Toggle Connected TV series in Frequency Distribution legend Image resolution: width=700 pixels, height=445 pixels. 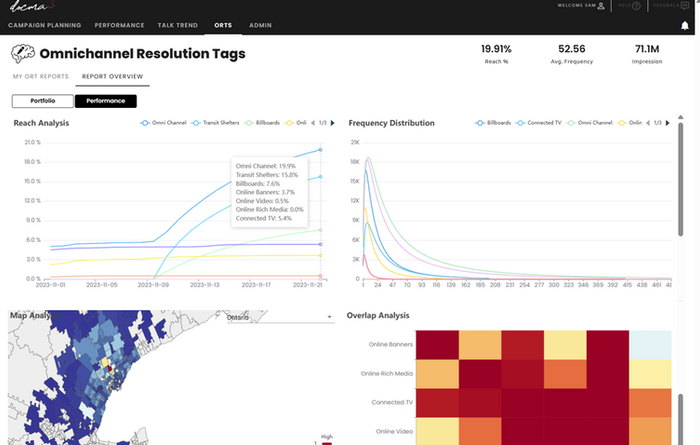[538, 123]
